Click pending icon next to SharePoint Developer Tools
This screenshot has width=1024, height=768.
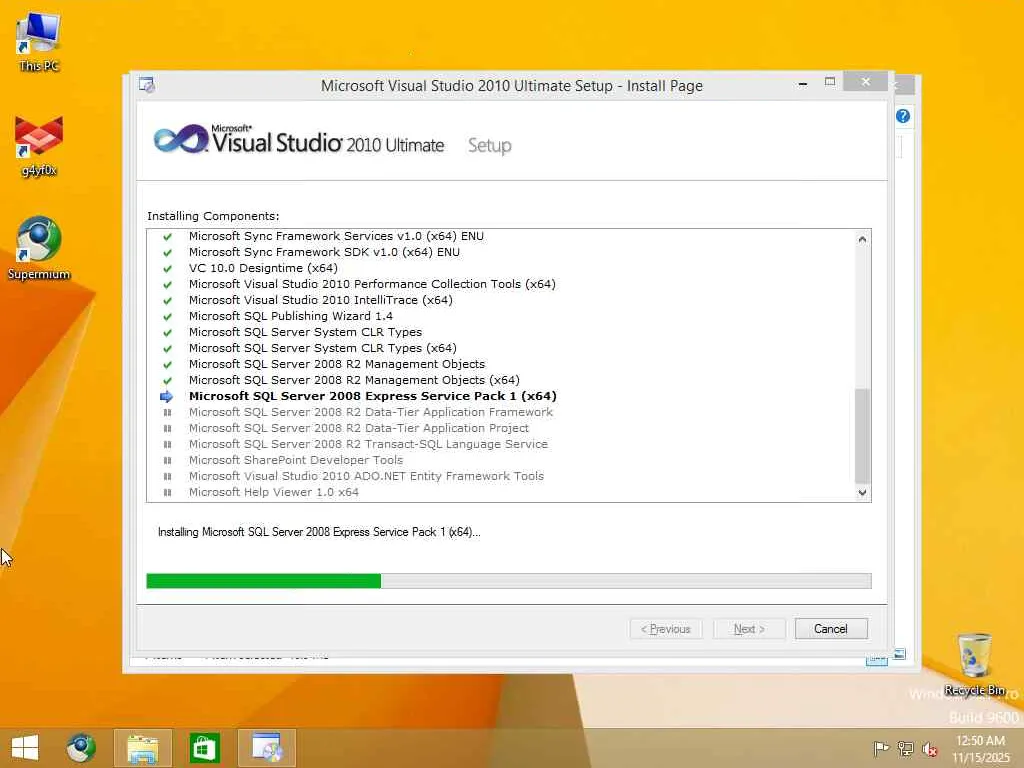pyautogui.click(x=167, y=460)
